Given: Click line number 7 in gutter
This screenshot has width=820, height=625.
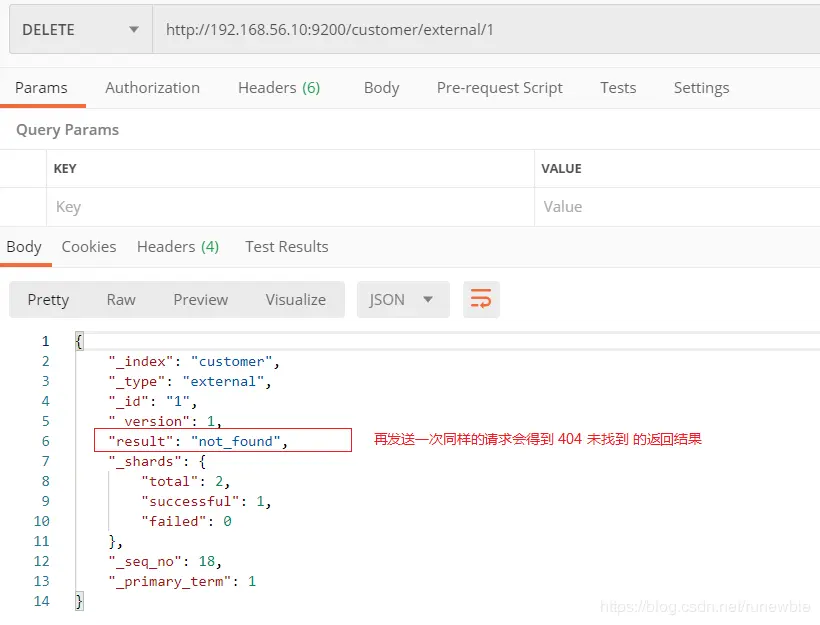Looking at the screenshot, I should click(x=45, y=461).
